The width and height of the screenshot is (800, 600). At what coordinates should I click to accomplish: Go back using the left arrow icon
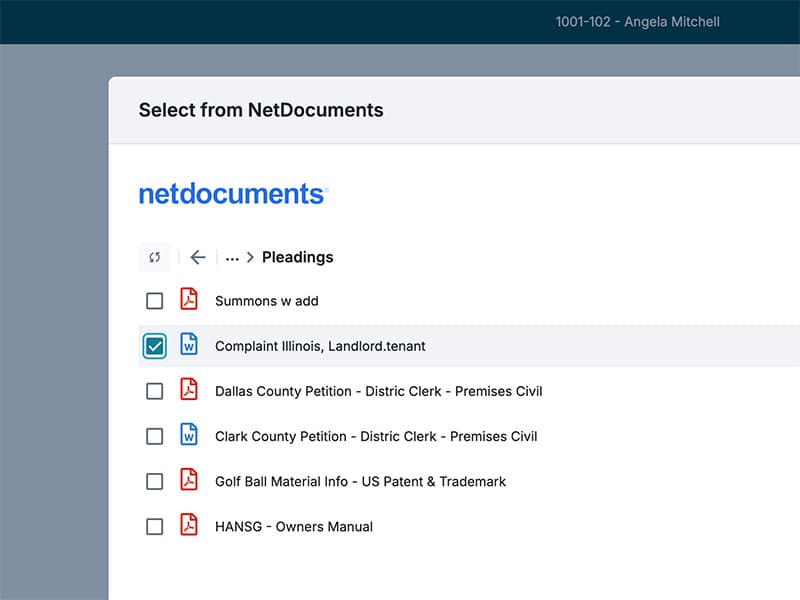197,257
